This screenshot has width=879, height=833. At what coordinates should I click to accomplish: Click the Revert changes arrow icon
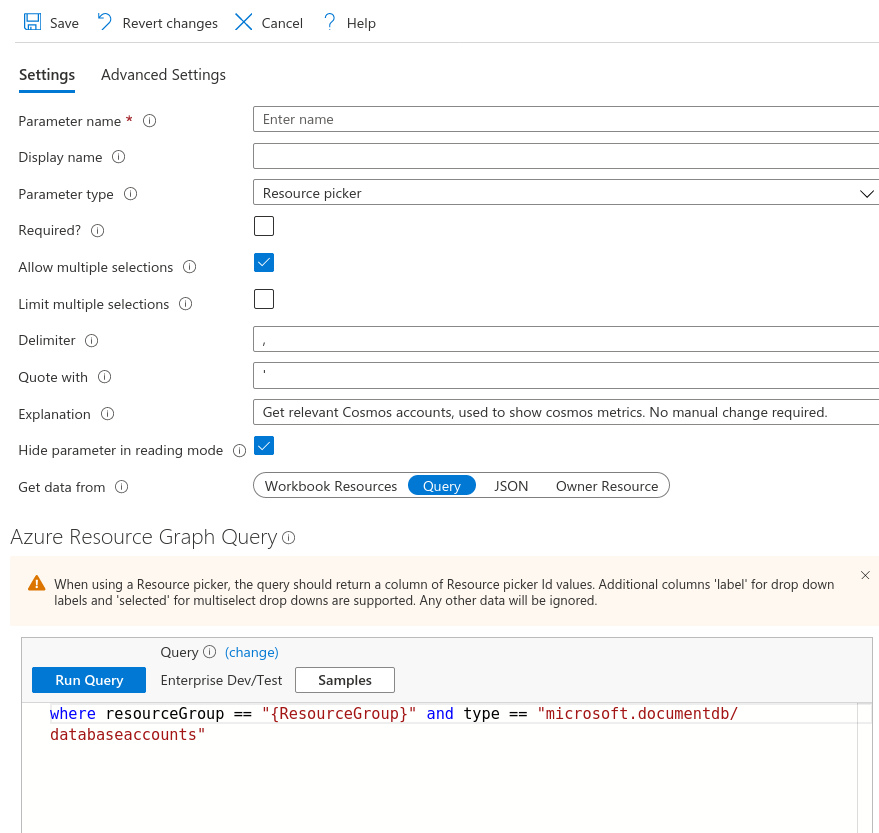click(105, 22)
